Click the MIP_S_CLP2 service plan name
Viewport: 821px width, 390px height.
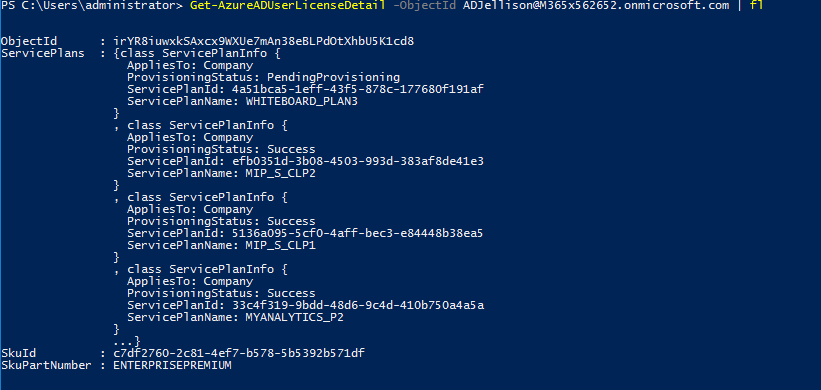click(281, 173)
